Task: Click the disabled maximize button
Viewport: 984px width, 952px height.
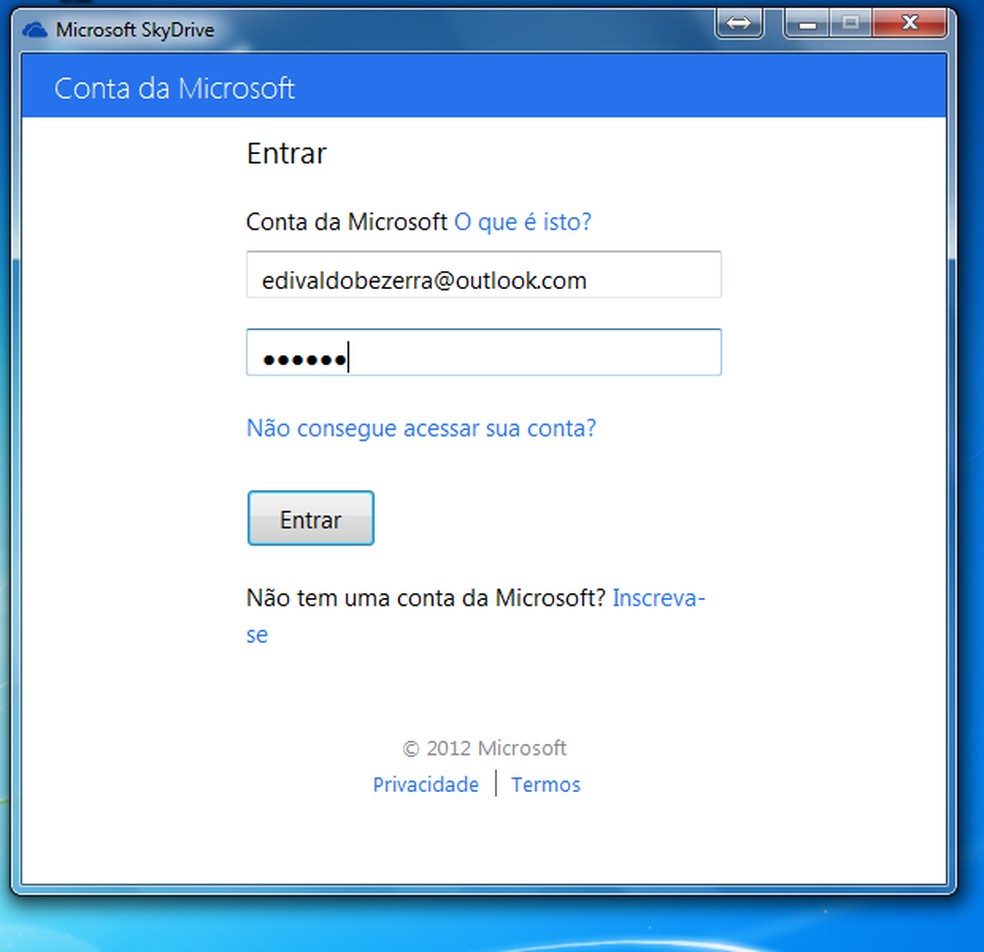Action: [850, 24]
